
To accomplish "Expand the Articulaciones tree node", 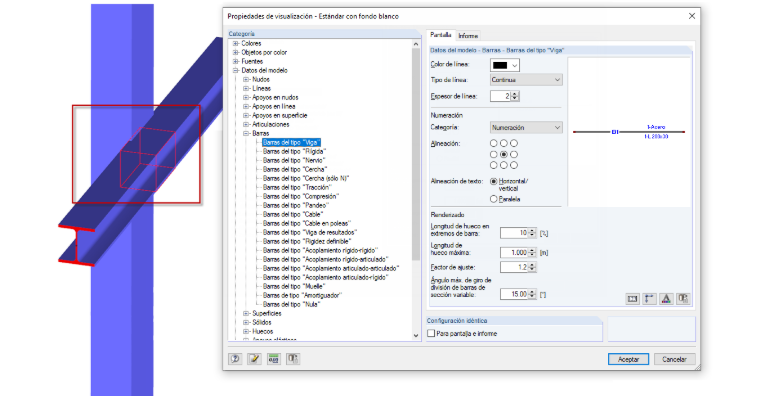I will pyautogui.click(x=246, y=125).
